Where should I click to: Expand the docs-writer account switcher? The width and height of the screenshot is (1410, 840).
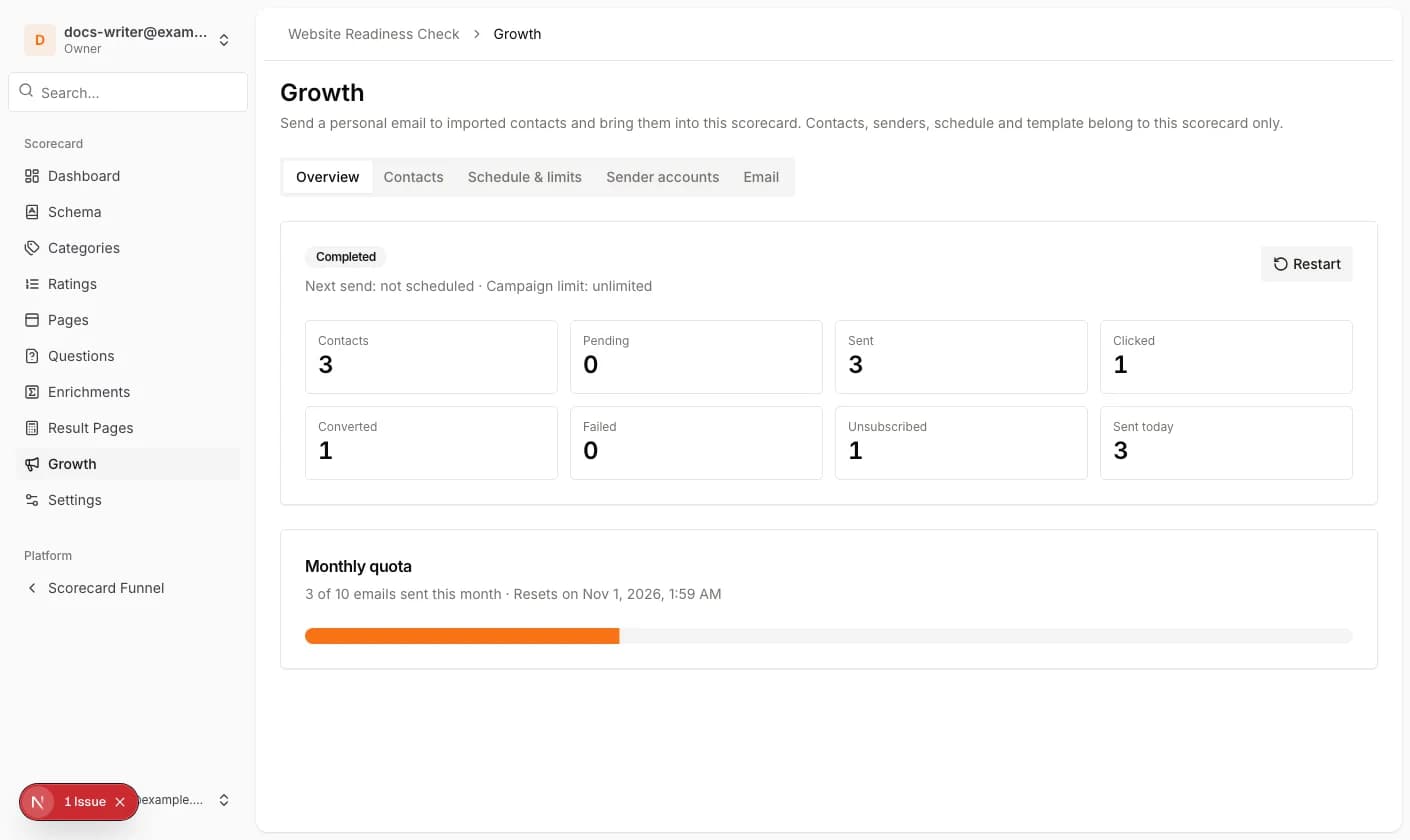224,40
